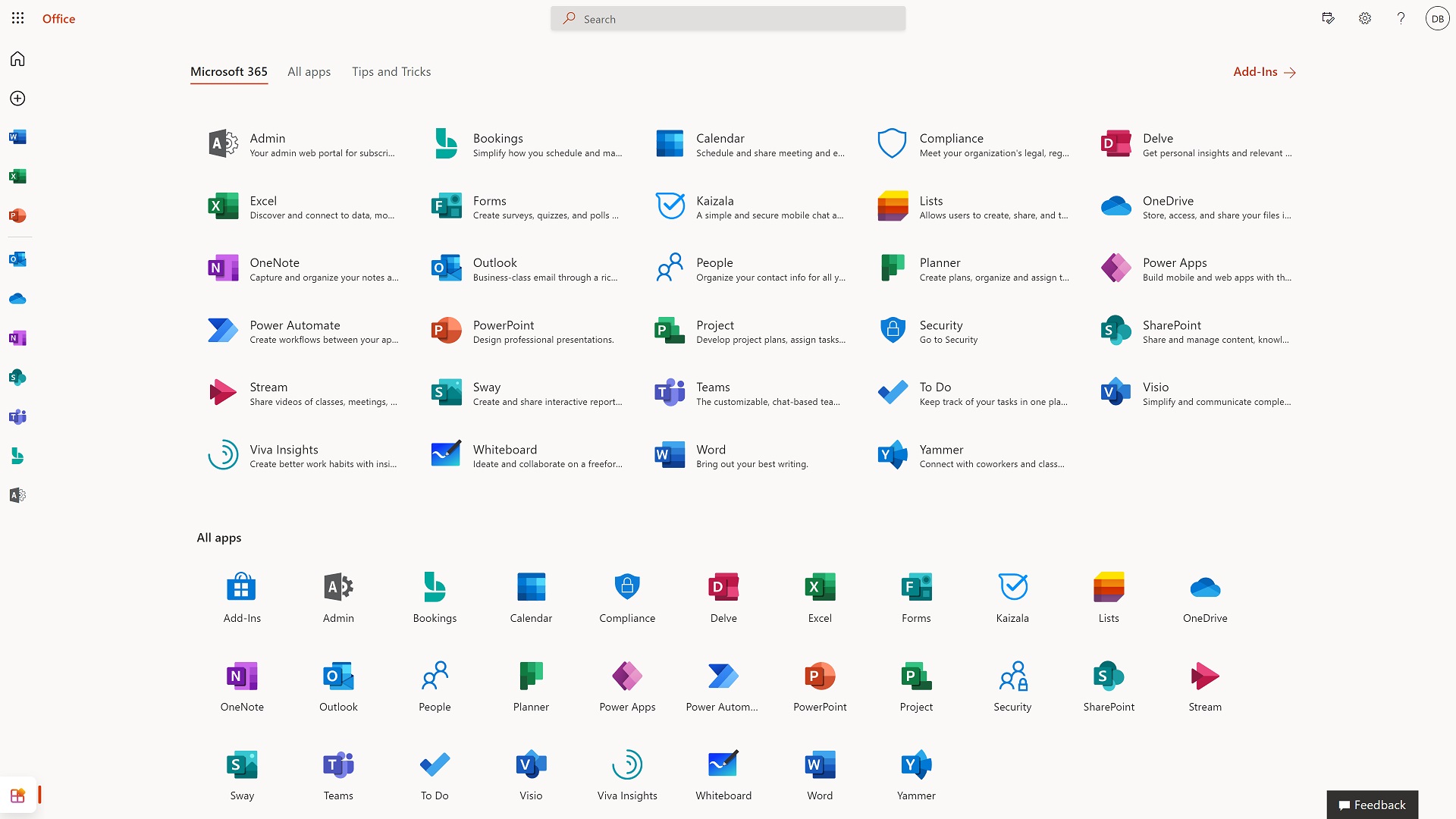1456x819 pixels.
Task: Click the Office title link
Action: tap(58, 18)
